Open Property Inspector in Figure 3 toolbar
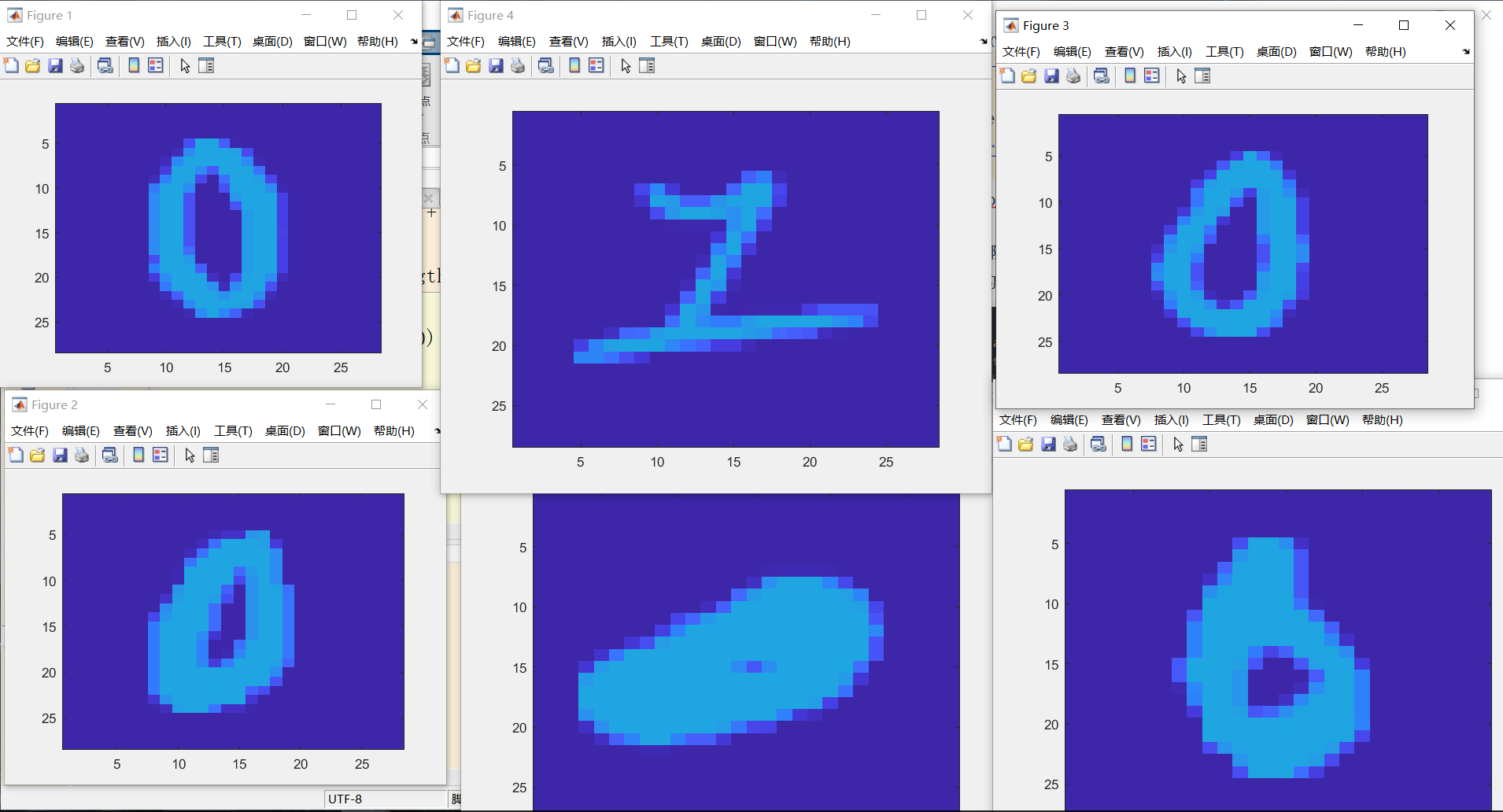Screen dimensions: 1503x812 coord(1202,76)
